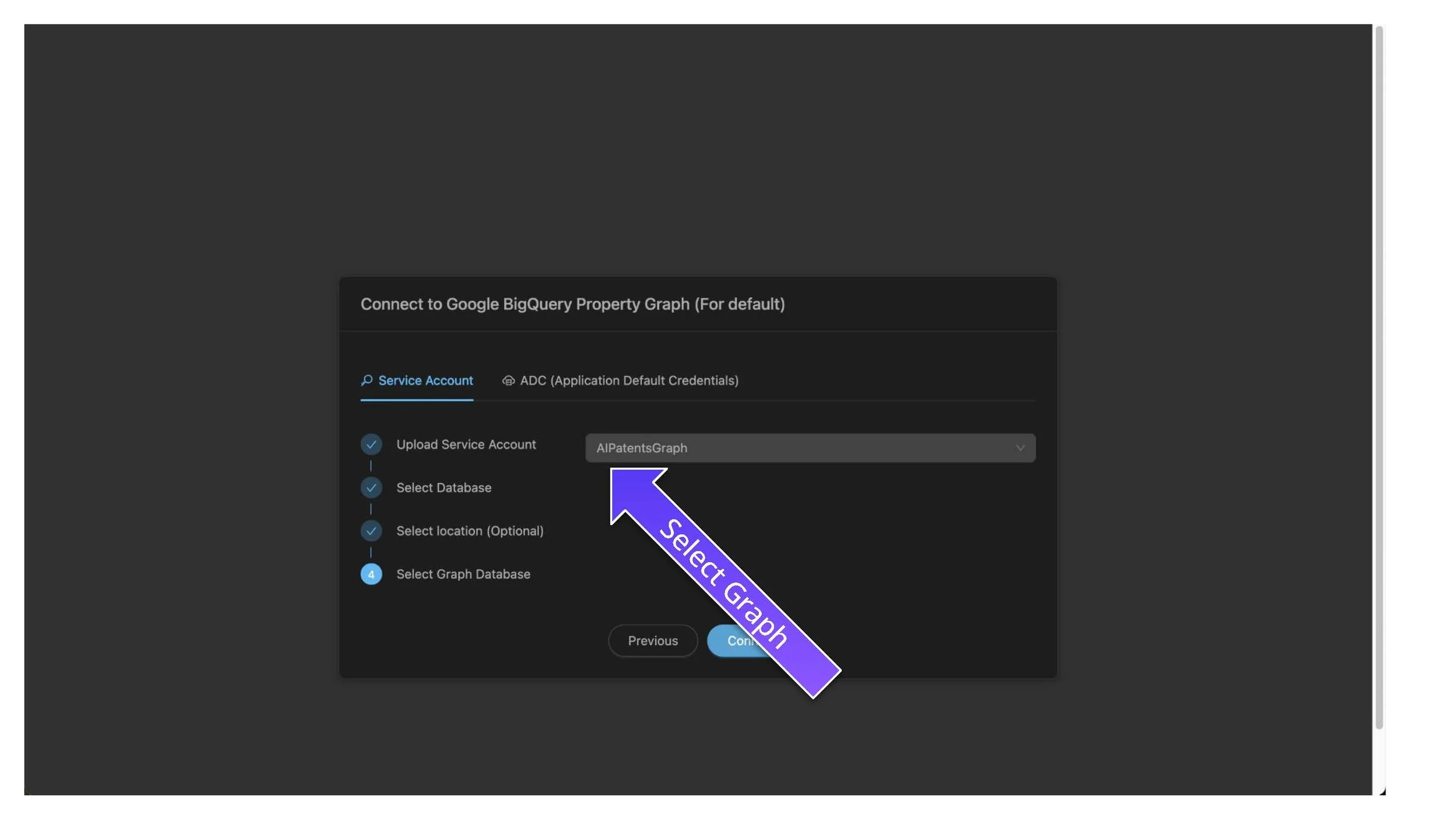Click the step 4 number circle
The width and height of the screenshot is (1456, 819).
(x=371, y=574)
